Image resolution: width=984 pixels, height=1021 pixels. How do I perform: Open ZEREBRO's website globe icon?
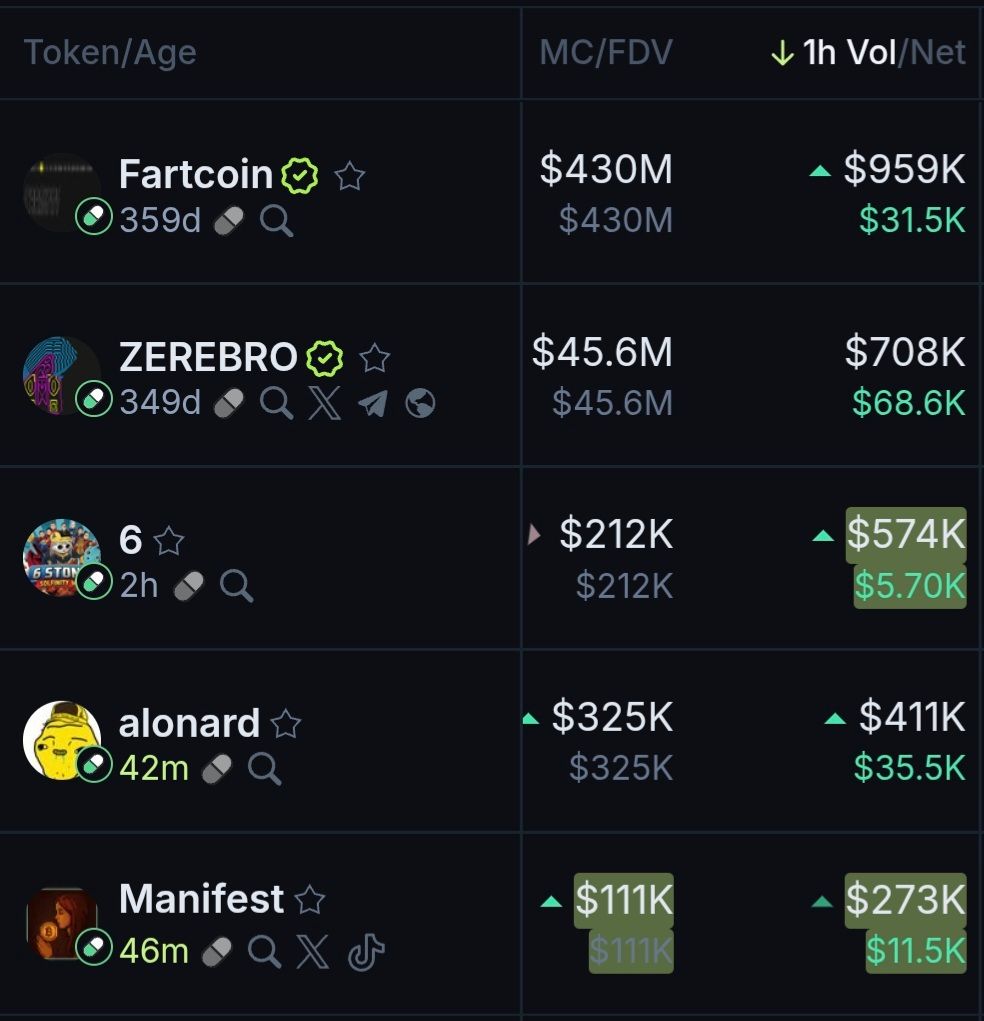420,403
